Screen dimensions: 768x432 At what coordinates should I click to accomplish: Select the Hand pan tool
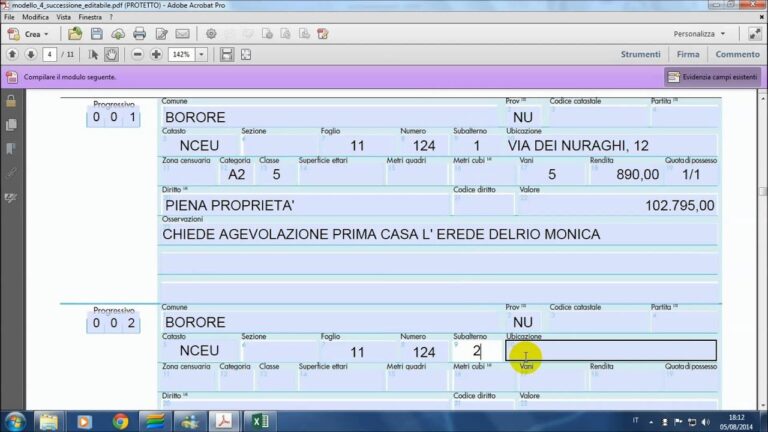[111, 54]
